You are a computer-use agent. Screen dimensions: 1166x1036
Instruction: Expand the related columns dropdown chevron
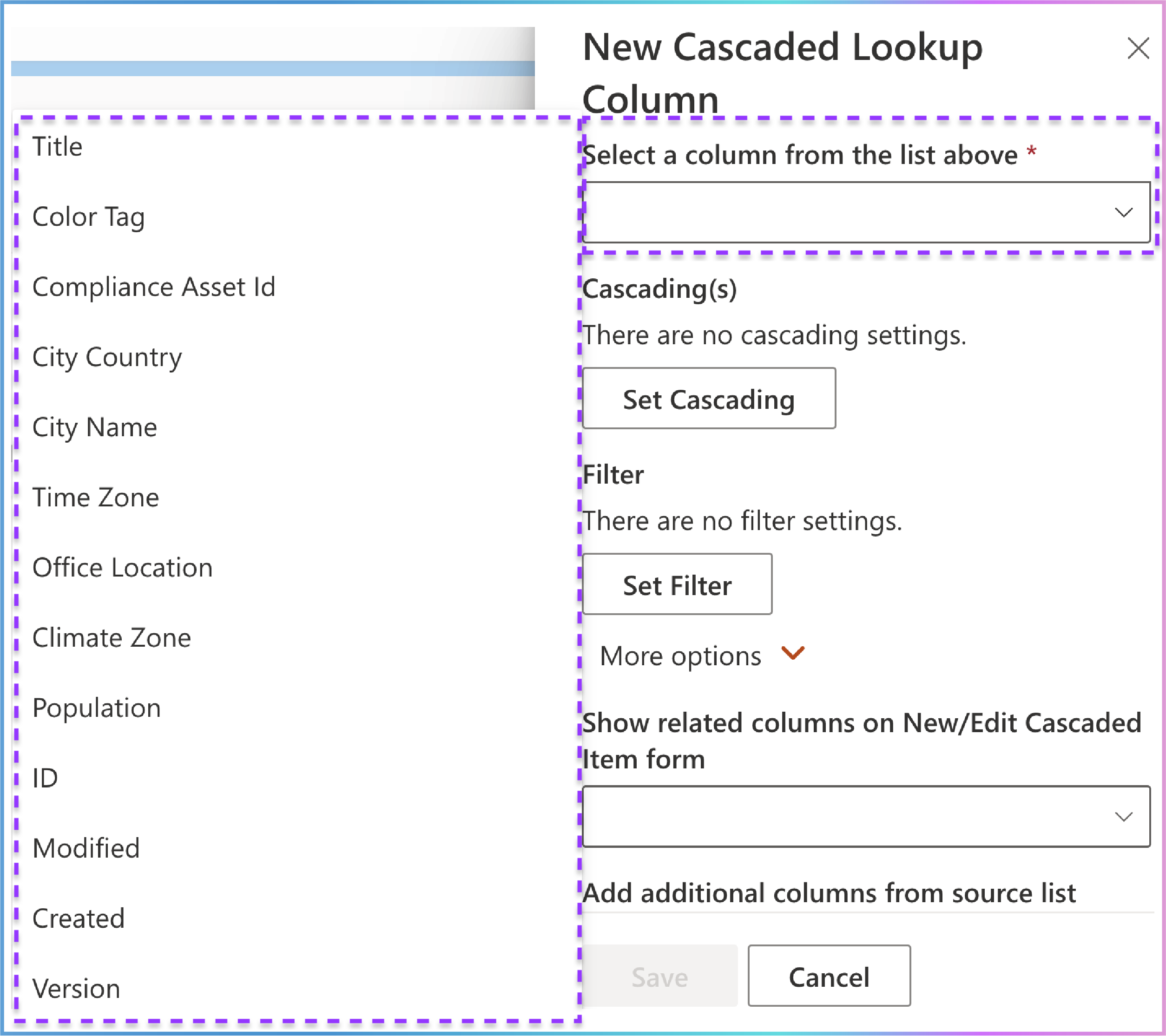point(1123,816)
